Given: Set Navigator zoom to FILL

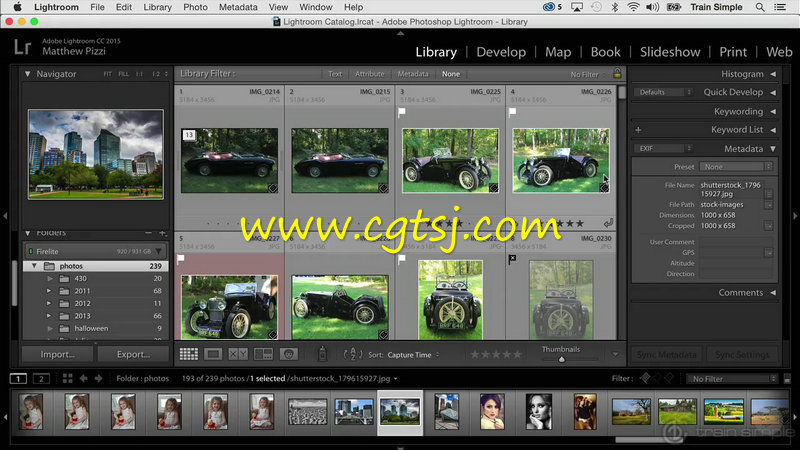Looking at the screenshot, I should coord(123,74).
